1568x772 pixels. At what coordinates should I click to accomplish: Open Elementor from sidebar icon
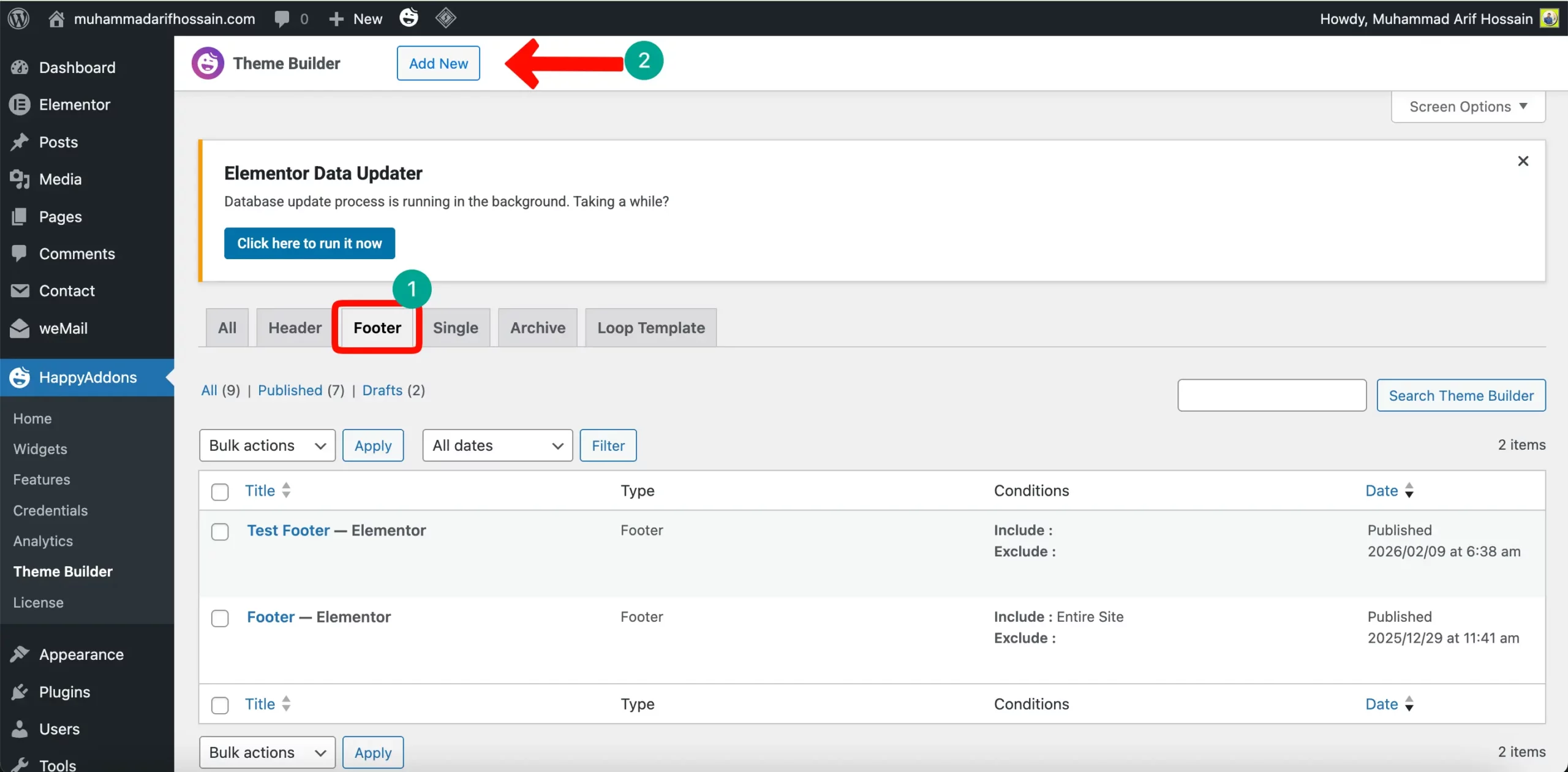20,105
